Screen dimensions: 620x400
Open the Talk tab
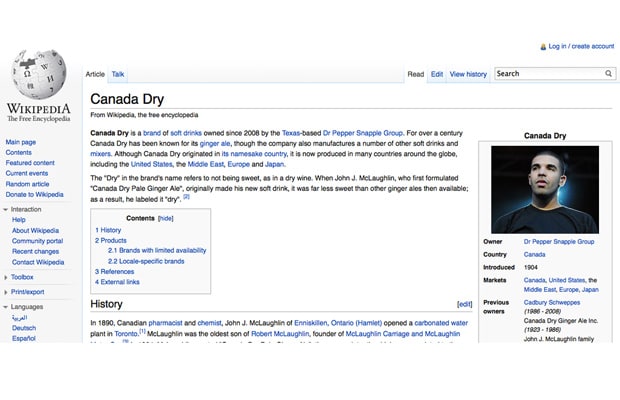click(118, 74)
